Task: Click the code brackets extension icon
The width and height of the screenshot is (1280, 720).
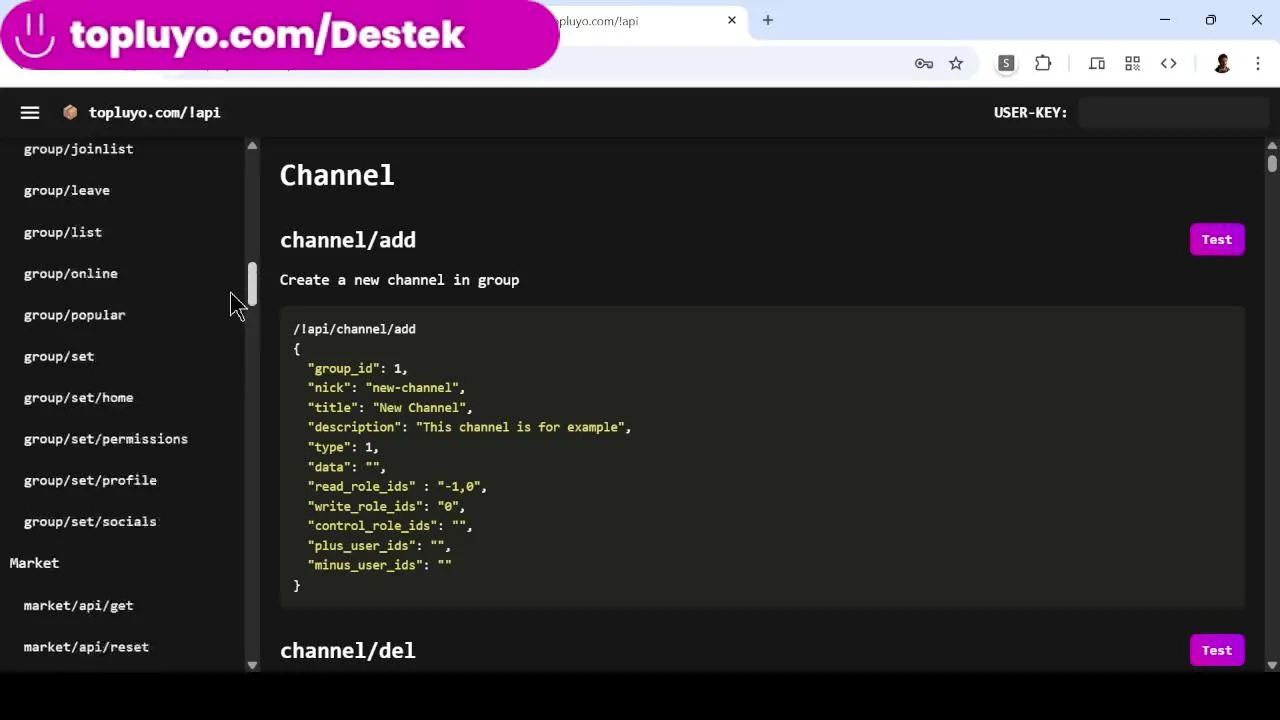Action: 1168,64
